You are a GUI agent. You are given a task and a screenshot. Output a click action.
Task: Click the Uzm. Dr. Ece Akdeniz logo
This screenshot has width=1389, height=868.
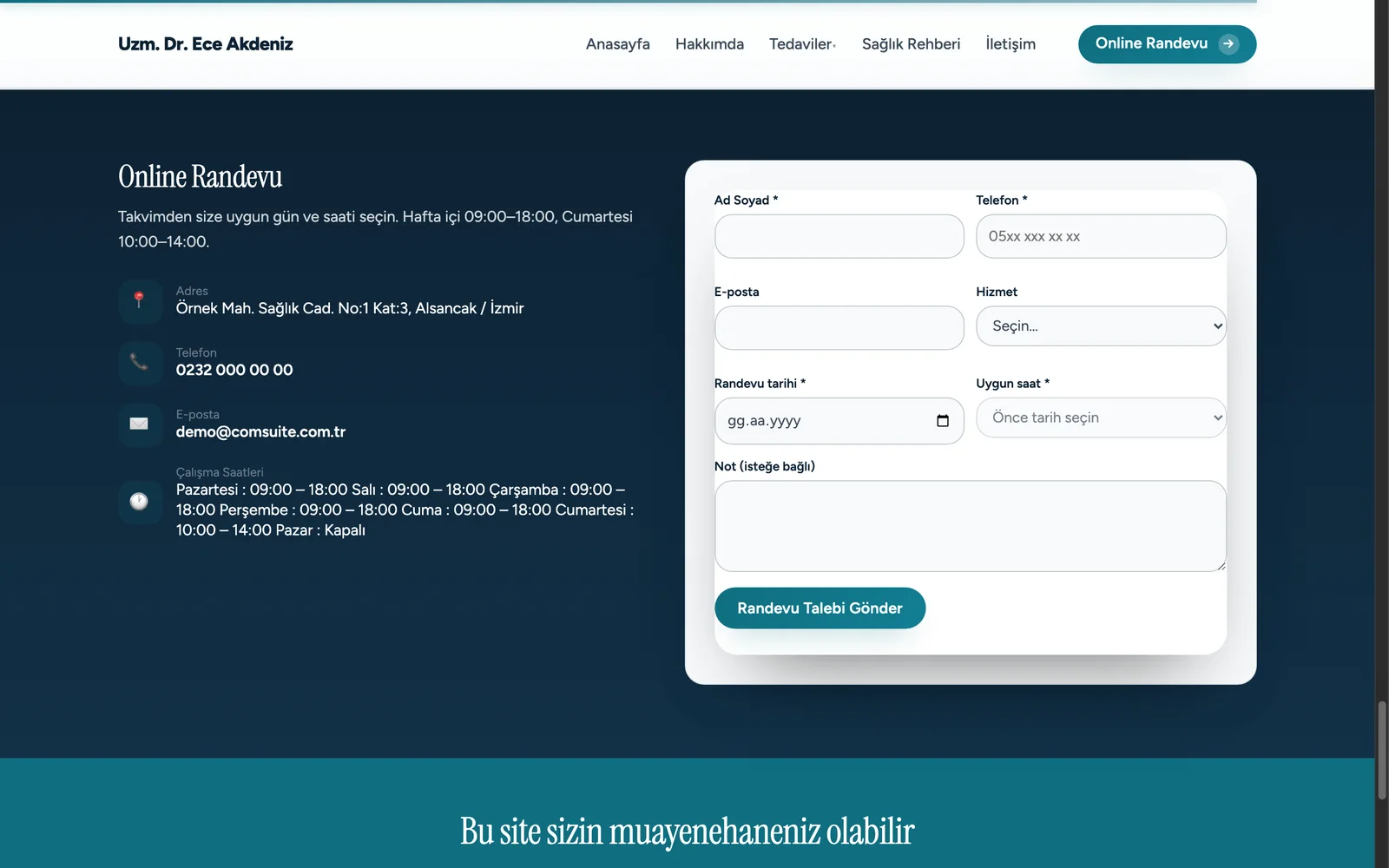coord(205,44)
